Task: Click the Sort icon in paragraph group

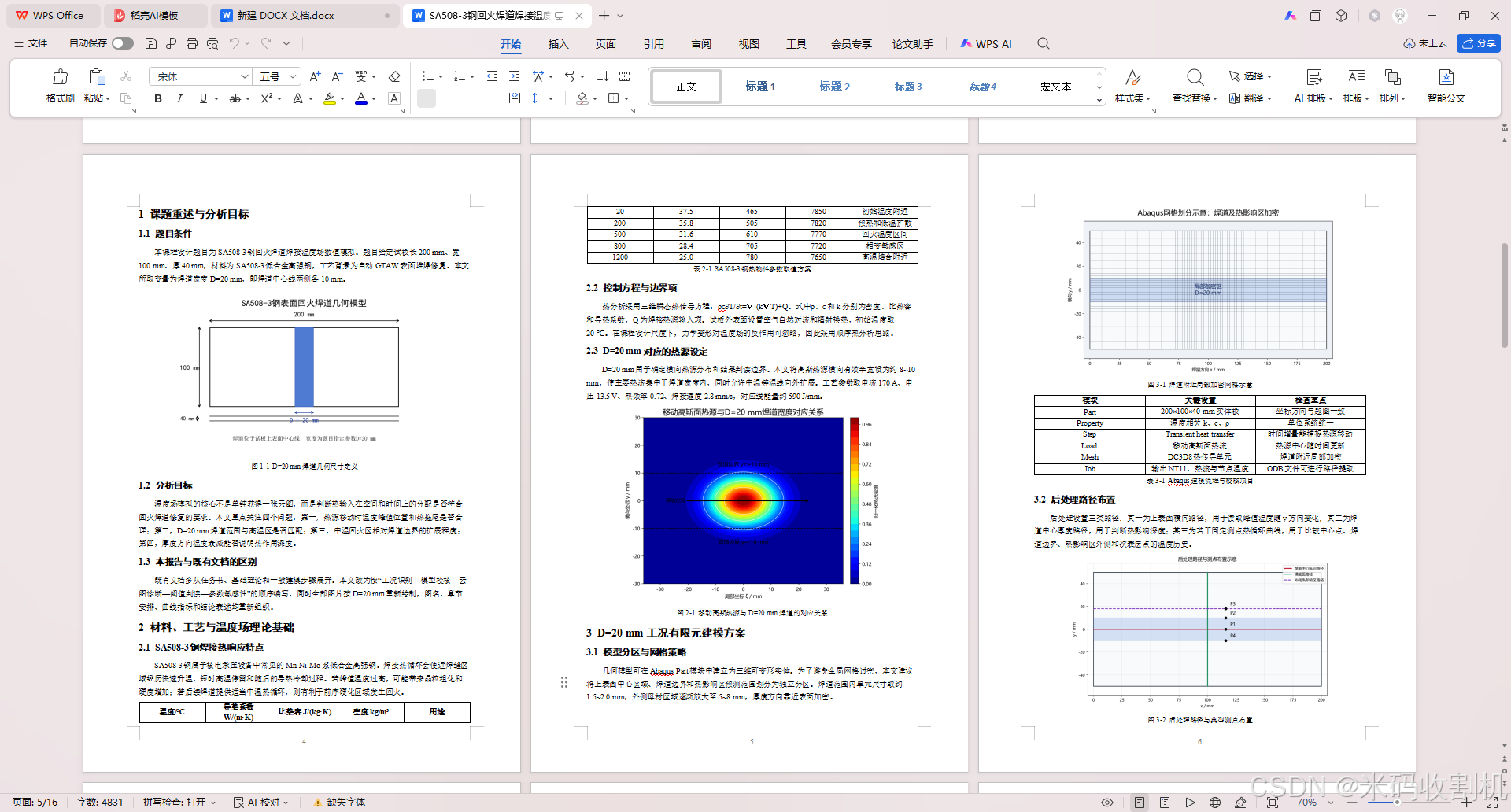Action: click(602, 76)
